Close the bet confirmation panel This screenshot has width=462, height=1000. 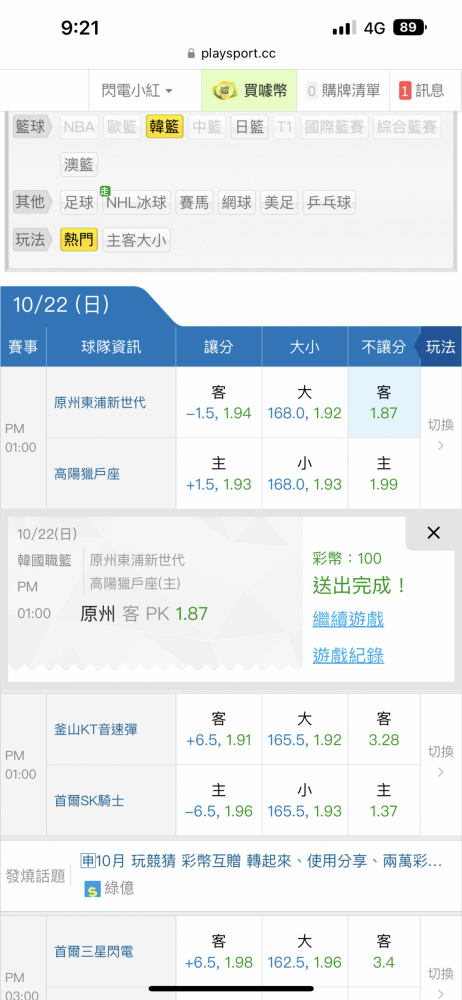pos(433,533)
